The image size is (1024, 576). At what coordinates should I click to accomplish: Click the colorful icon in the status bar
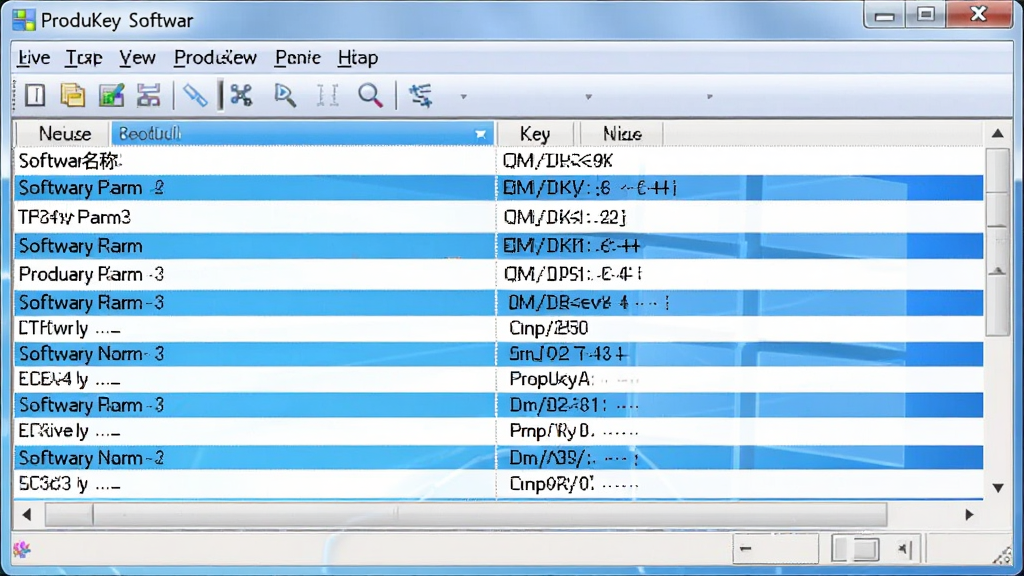22,549
